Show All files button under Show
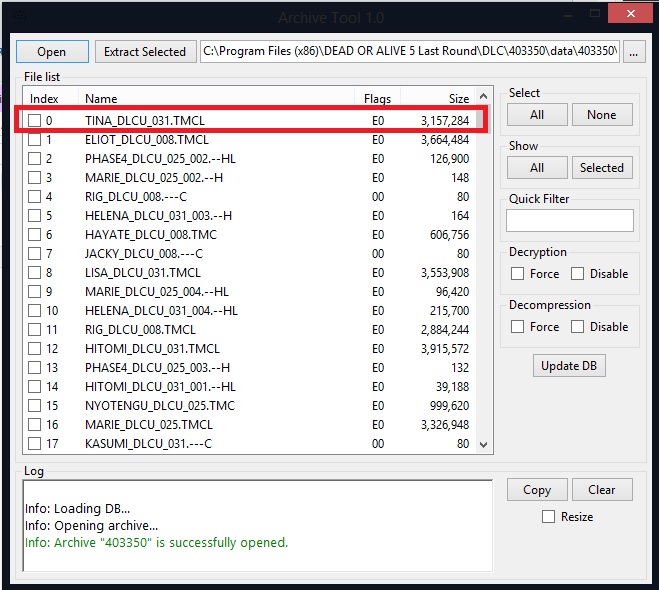659x590 pixels. tap(537, 168)
